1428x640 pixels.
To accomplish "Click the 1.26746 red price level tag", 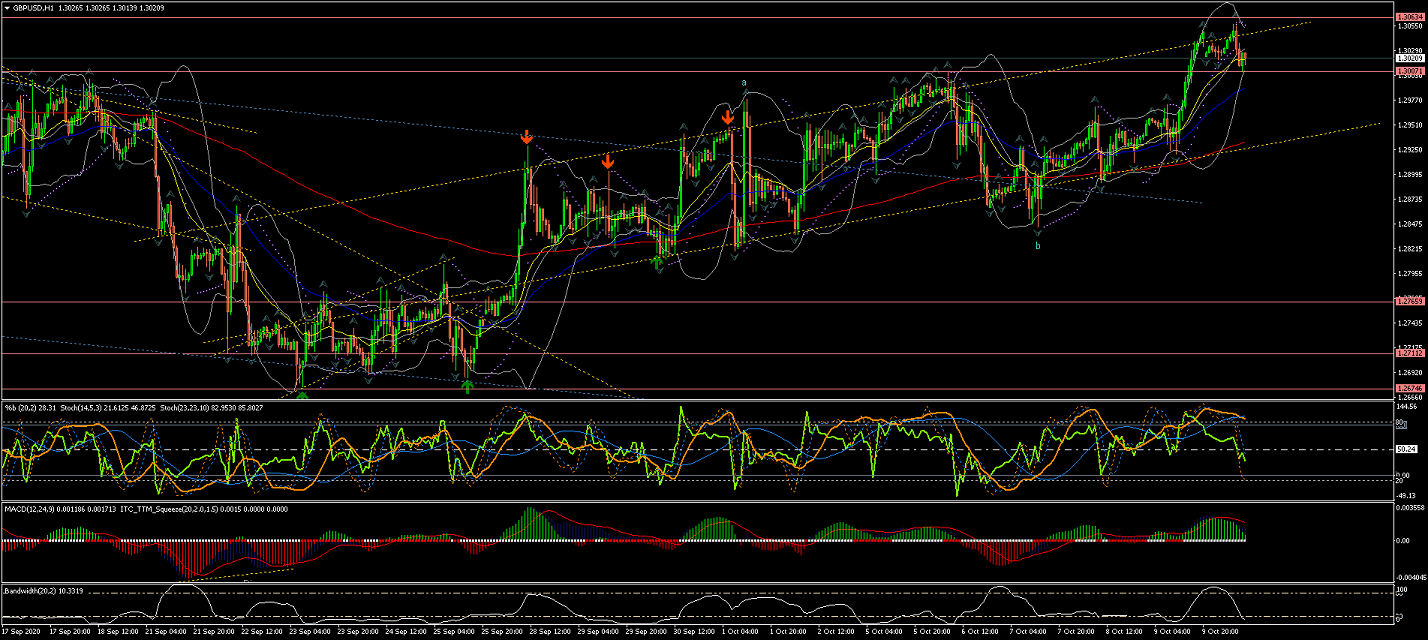I will click(x=1408, y=388).
